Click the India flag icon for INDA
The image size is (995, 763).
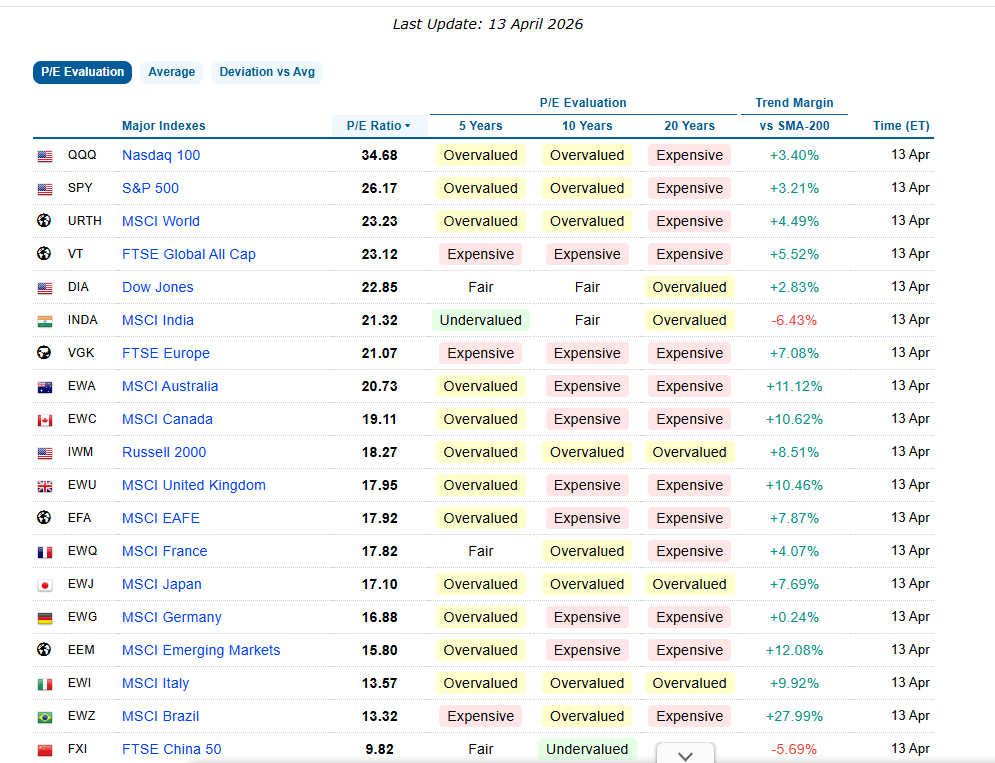pyautogui.click(x=44, y=321)
